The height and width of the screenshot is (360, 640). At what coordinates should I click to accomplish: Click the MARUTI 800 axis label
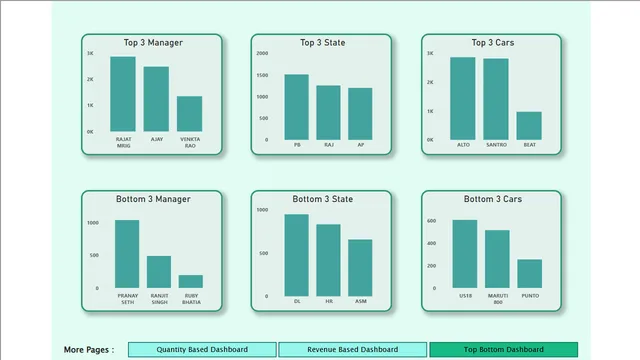point(498,299)
